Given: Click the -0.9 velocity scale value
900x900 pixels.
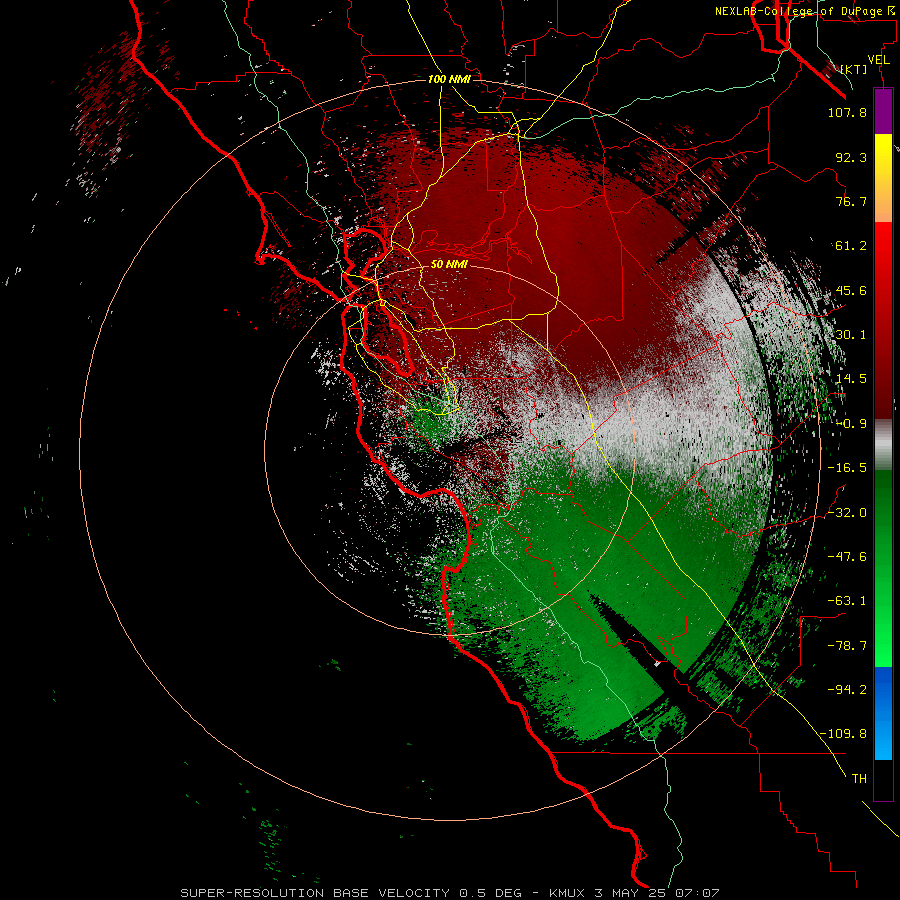Looking at the screenshot, I should [851, 424].
